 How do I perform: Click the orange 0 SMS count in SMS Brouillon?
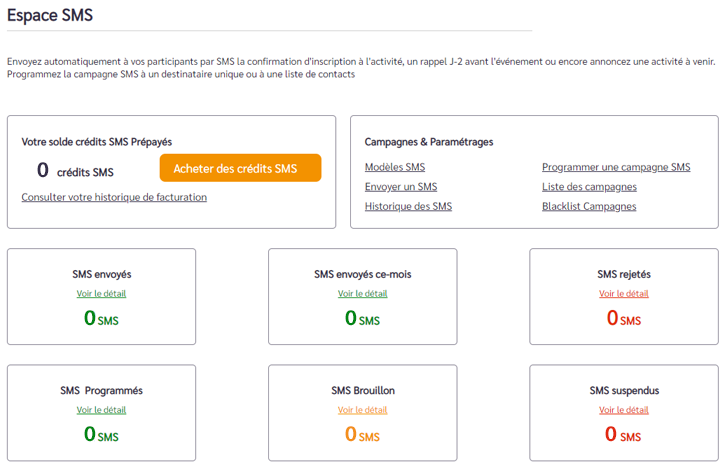362,435
